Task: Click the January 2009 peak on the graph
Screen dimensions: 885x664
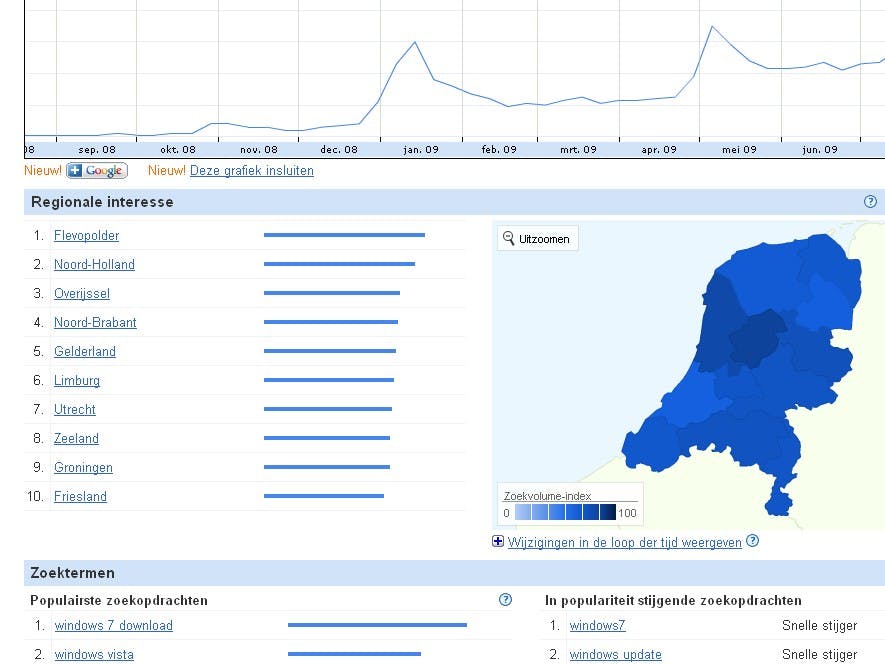Action: [415, 42]
